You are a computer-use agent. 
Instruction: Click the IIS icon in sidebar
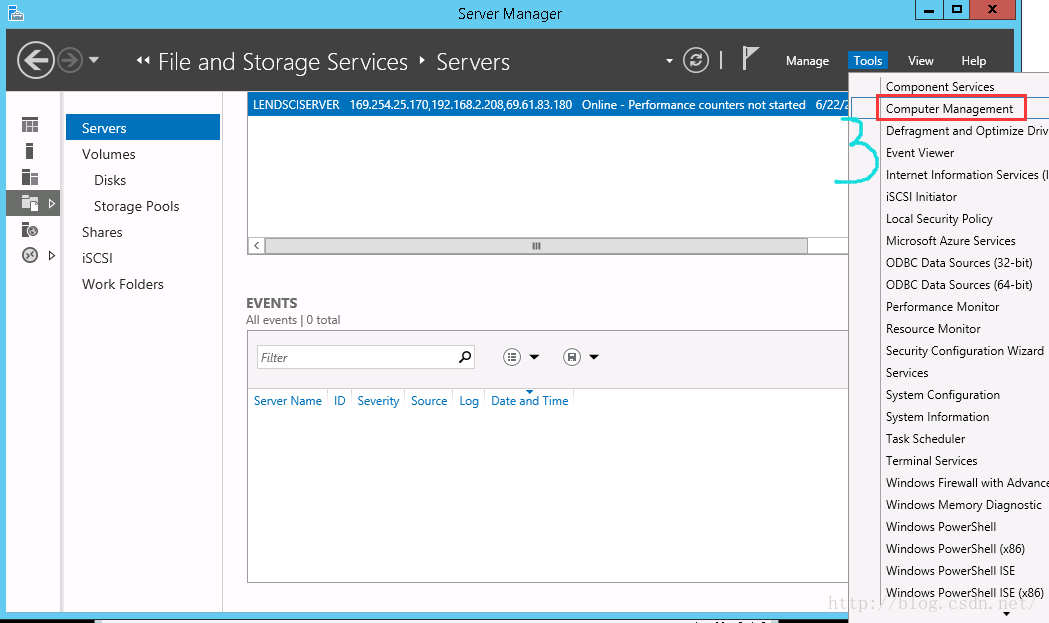(x=30, y=230)
